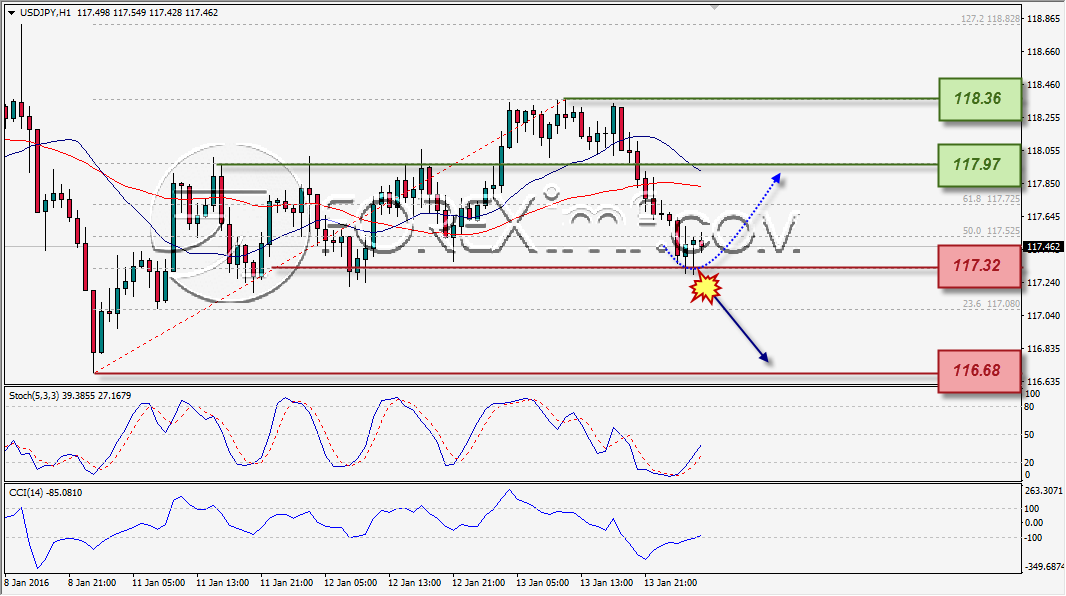Image resolution: width=1066 pixels, height=596 pixels.
Task: Select price axis value 118.055
Action: [x=1043, y=151]
